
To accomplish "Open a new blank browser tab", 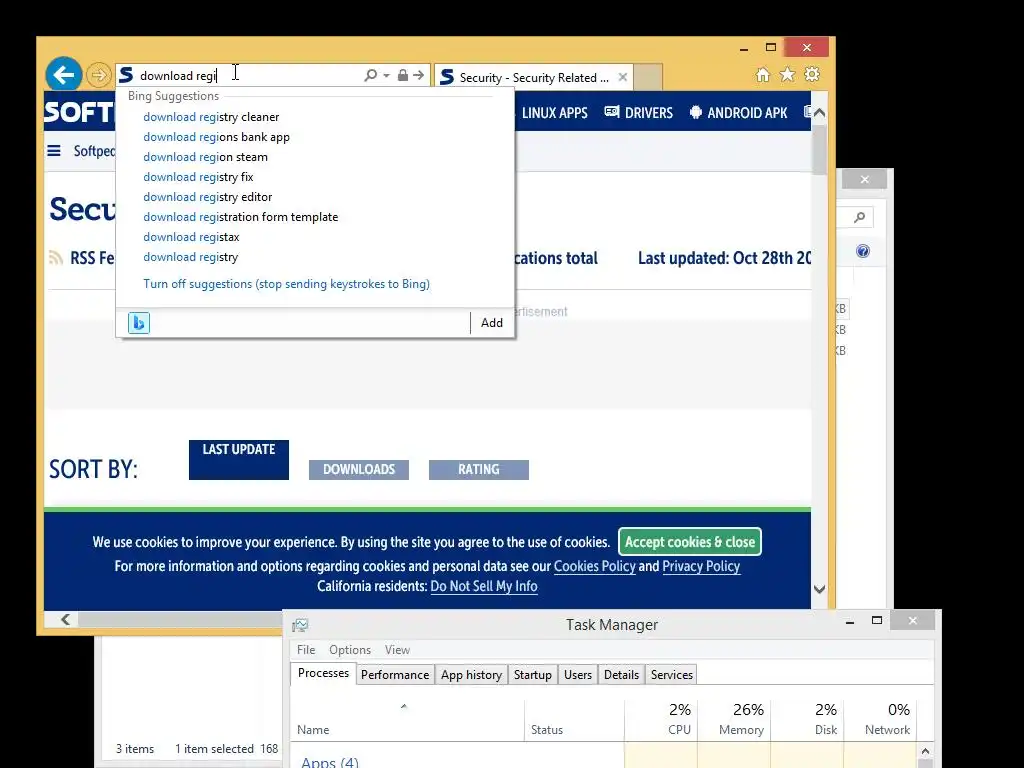I will [648, 77].
